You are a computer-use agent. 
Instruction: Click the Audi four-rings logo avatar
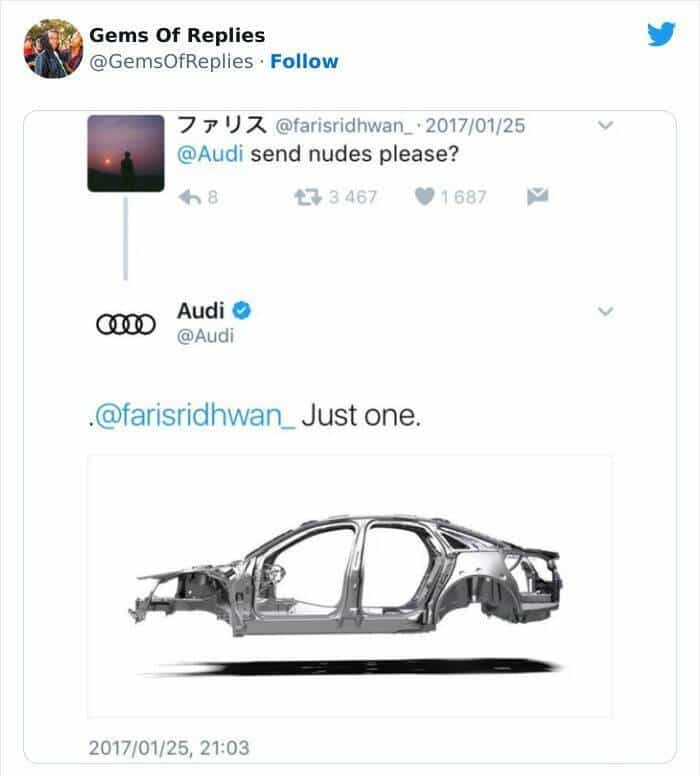coord(125,324)
